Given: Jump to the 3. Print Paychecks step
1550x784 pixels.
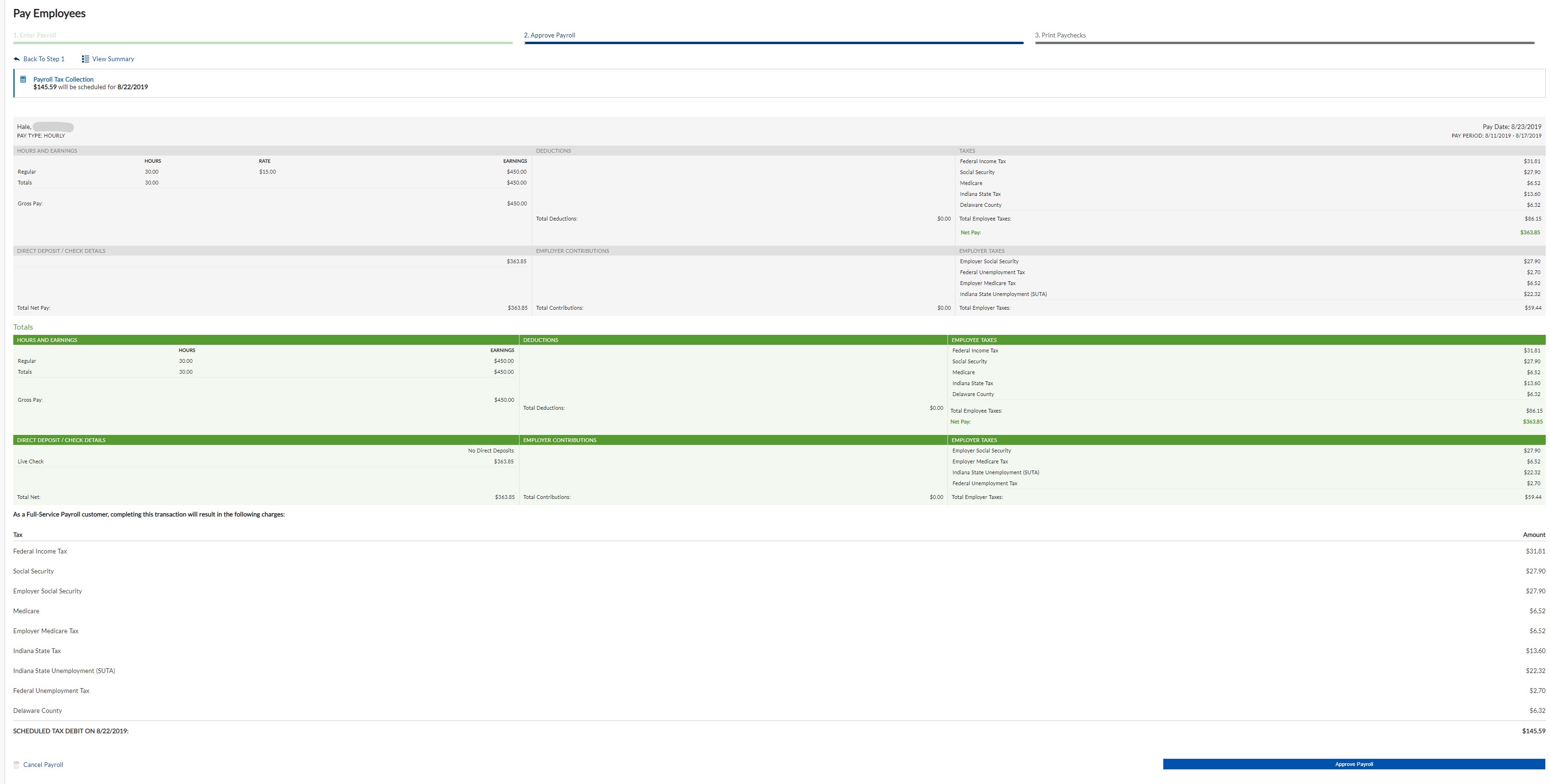Looking at the screenshot, I should point(1060,36).
